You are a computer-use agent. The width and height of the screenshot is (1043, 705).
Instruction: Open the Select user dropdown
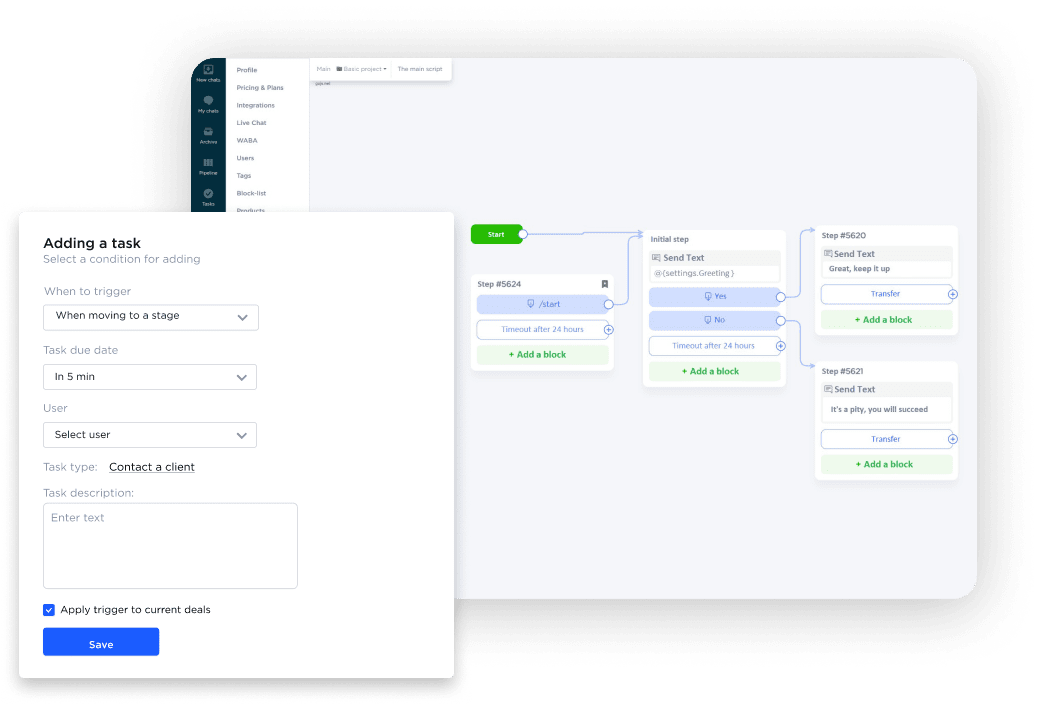[150, 435]
